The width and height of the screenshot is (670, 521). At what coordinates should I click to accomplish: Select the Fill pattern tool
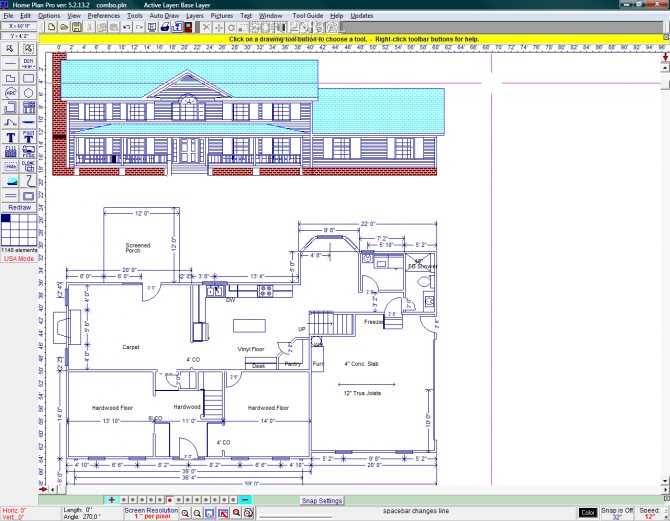tap(10, 152)
